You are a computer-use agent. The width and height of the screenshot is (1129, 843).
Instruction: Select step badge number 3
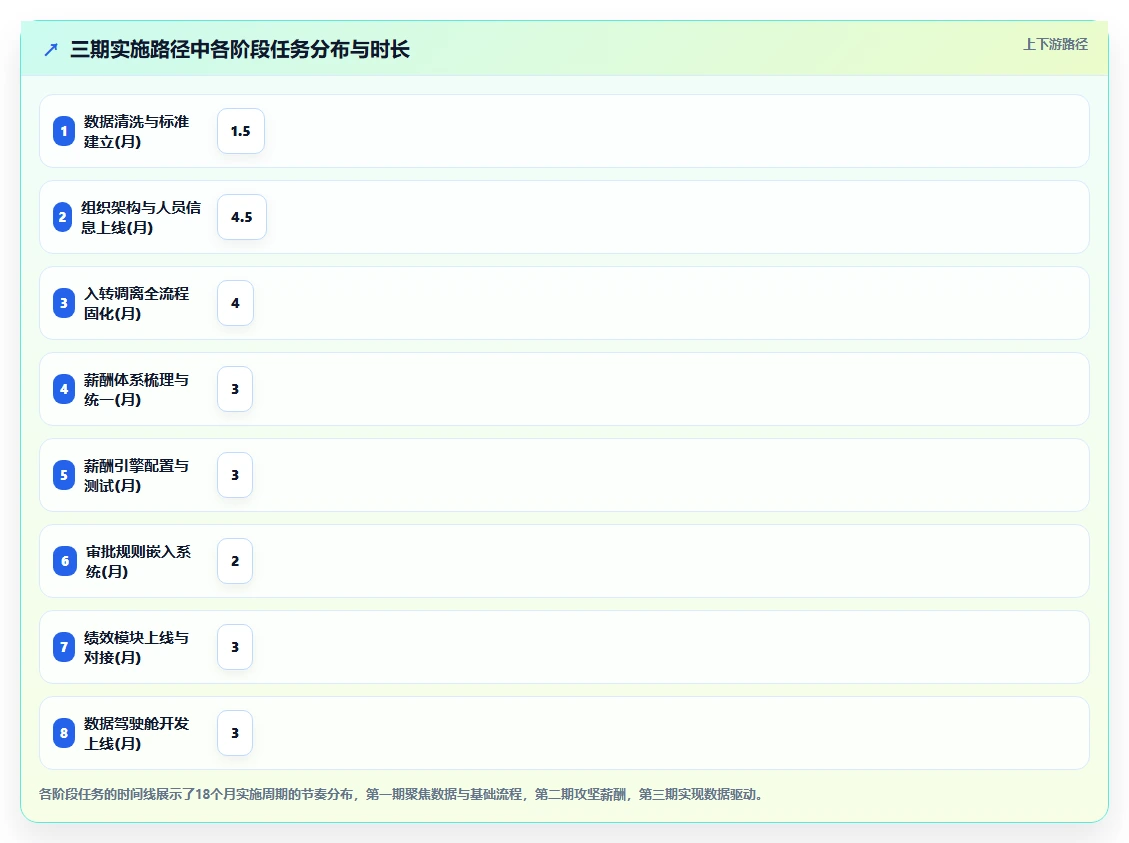[64, 303]
